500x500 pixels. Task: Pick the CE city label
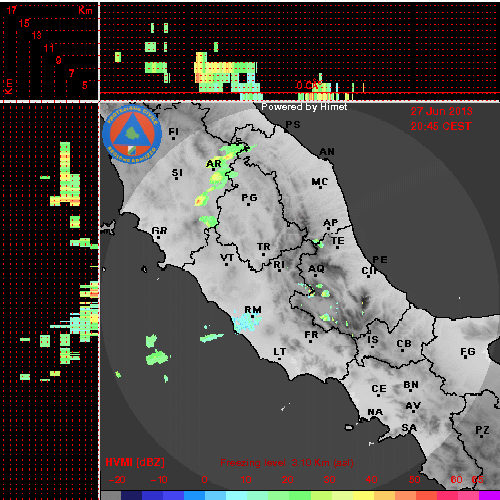(379, 389)
